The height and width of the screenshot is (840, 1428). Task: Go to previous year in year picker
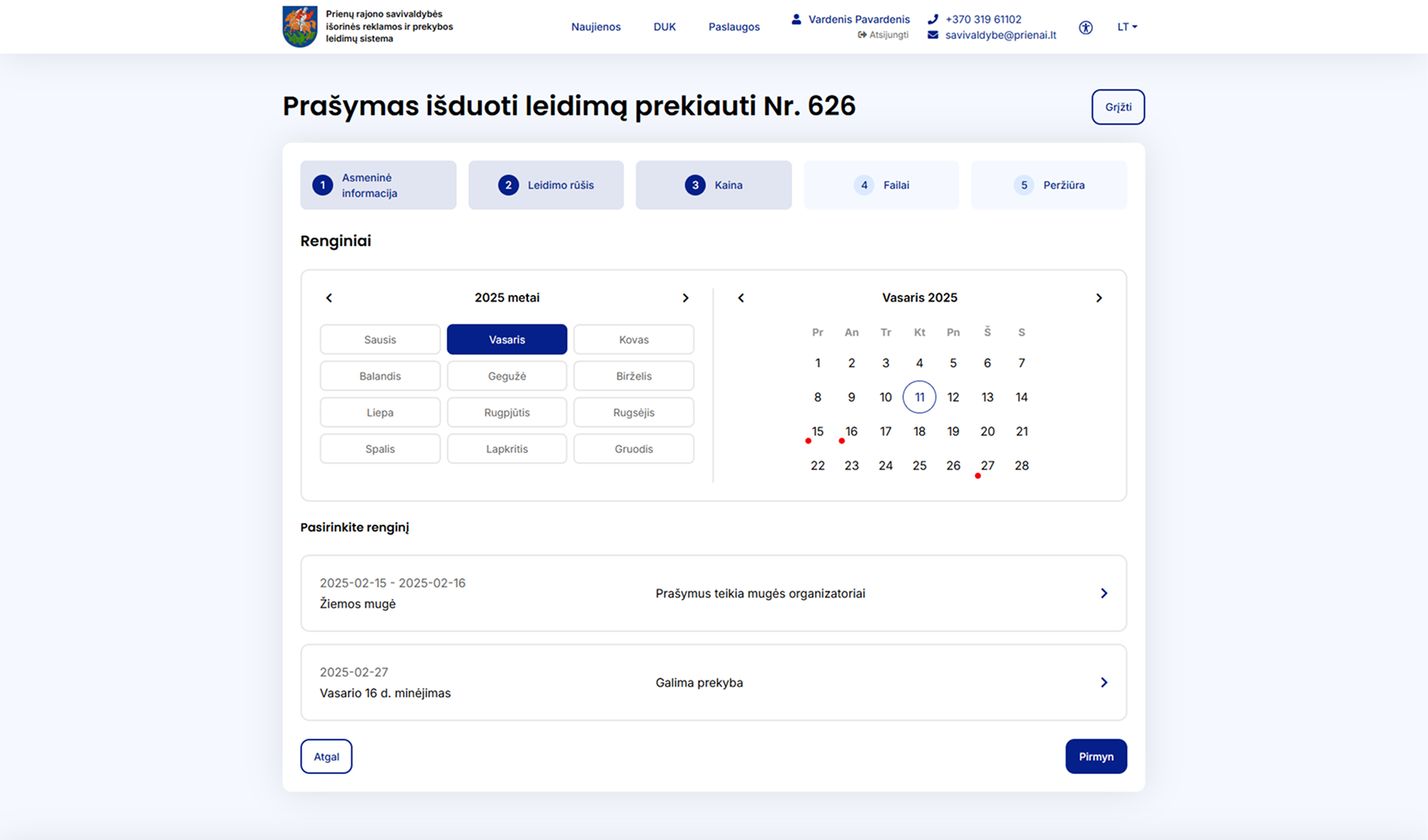tap(329, 298)
